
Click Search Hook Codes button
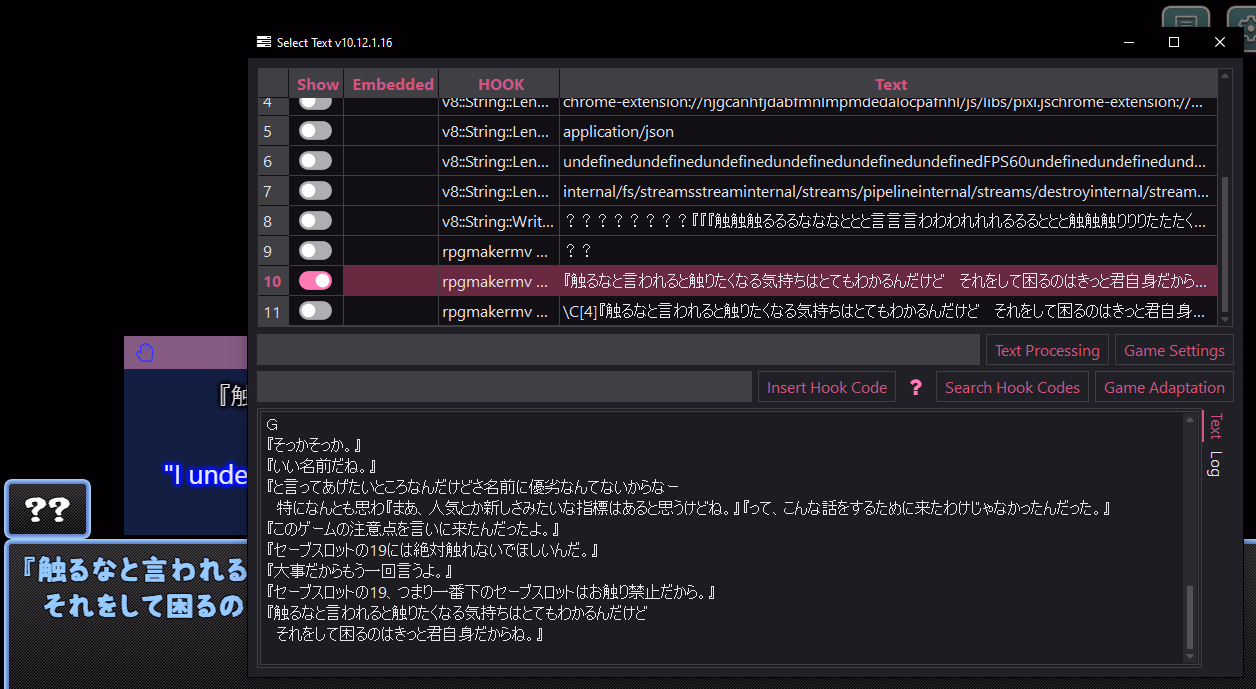click(1012, 388)
